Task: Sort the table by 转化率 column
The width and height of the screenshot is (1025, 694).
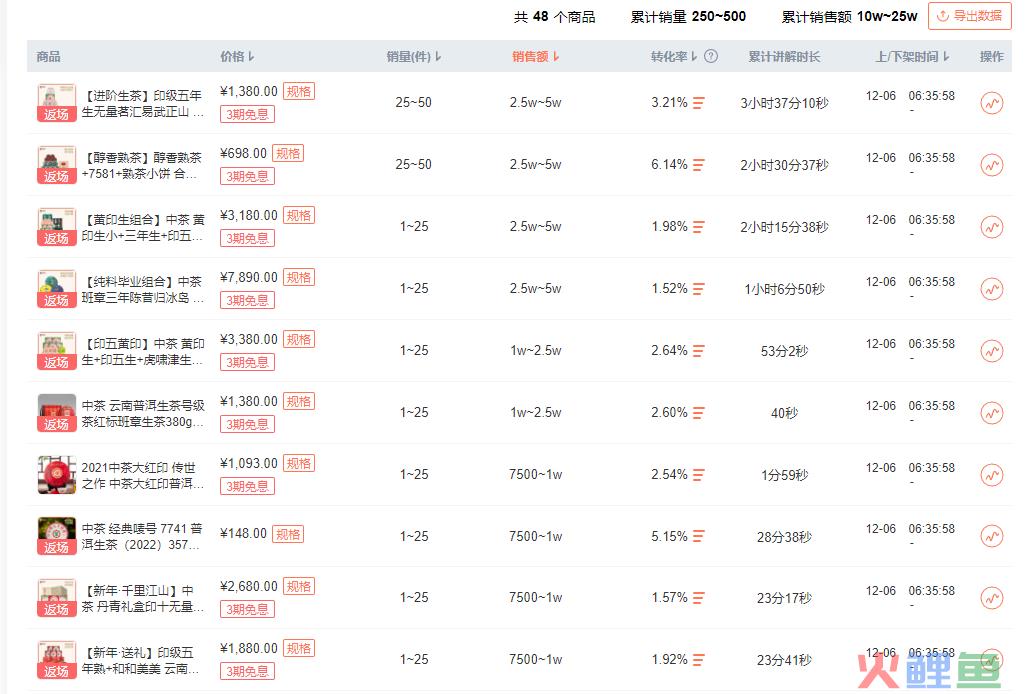Action: 674,57
